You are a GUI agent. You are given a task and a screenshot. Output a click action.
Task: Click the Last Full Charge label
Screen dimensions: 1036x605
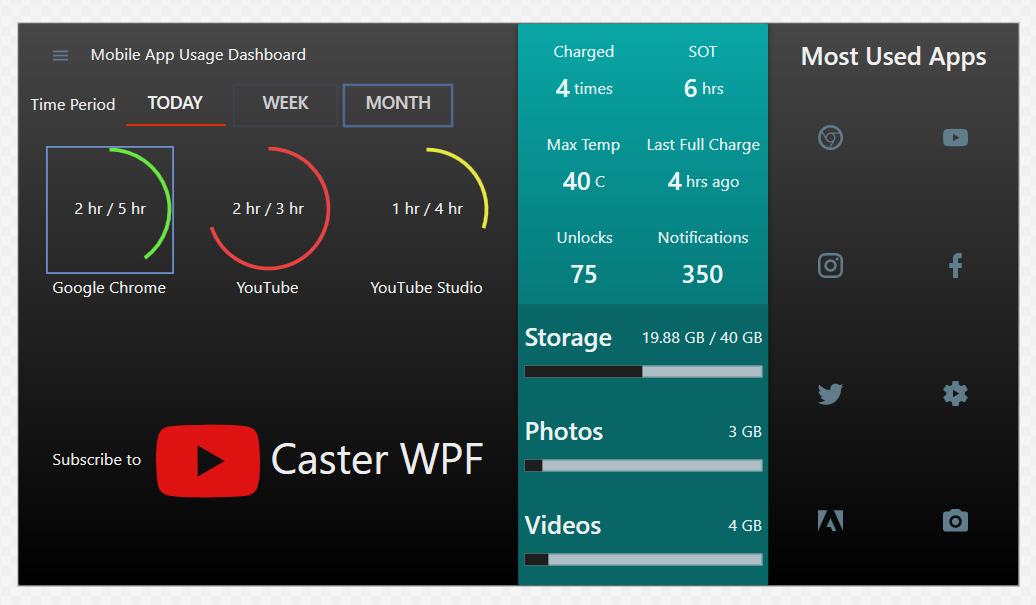[x=703, y=145]
